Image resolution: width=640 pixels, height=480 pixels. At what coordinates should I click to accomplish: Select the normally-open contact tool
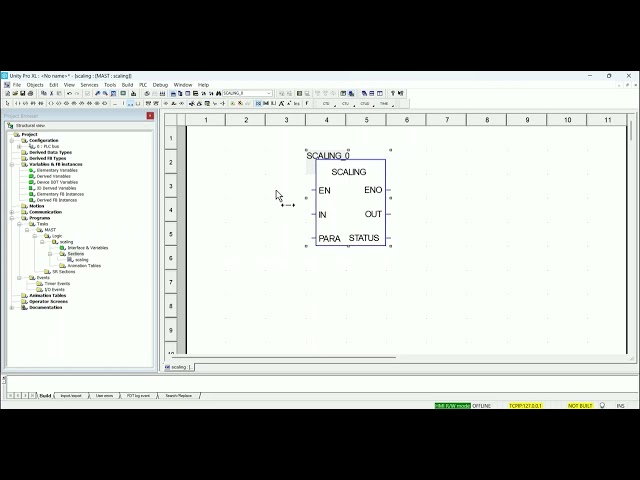18,104
